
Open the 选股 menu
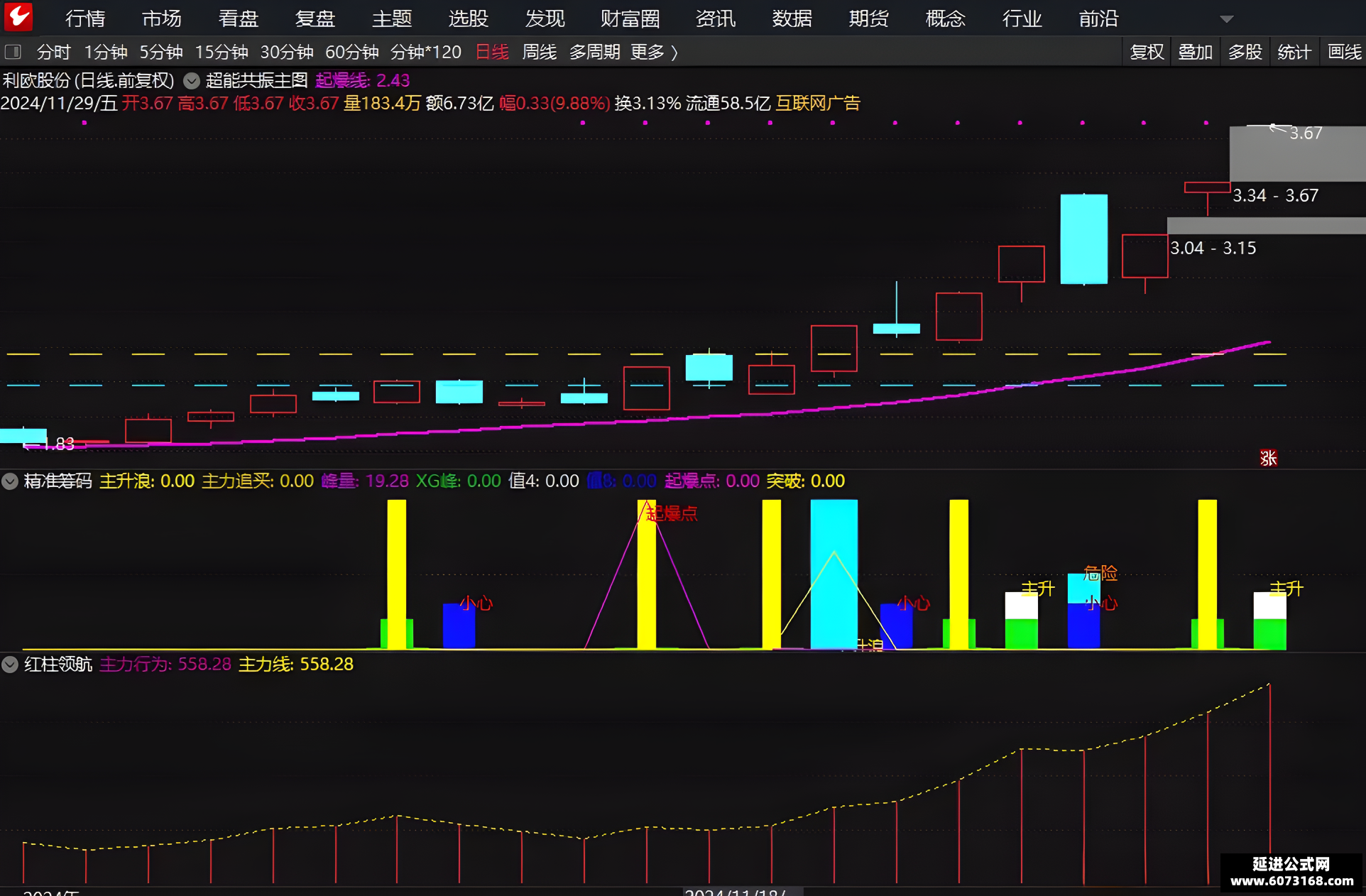click(469, 18)
